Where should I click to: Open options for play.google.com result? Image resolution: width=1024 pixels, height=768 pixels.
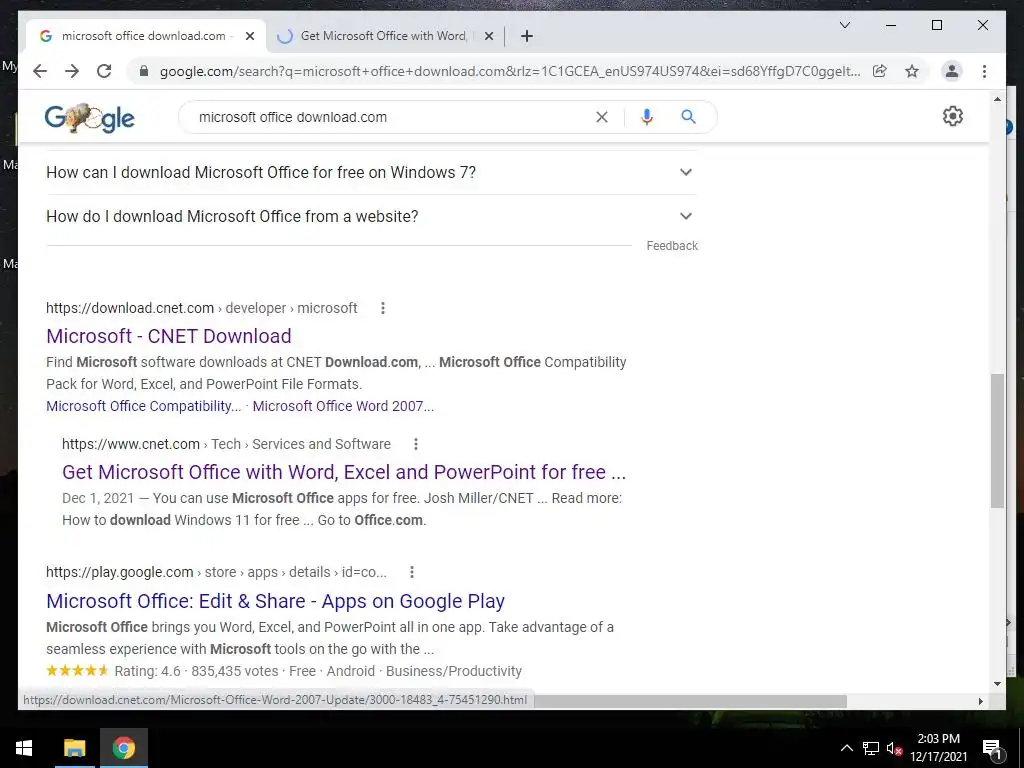(411, 572)
